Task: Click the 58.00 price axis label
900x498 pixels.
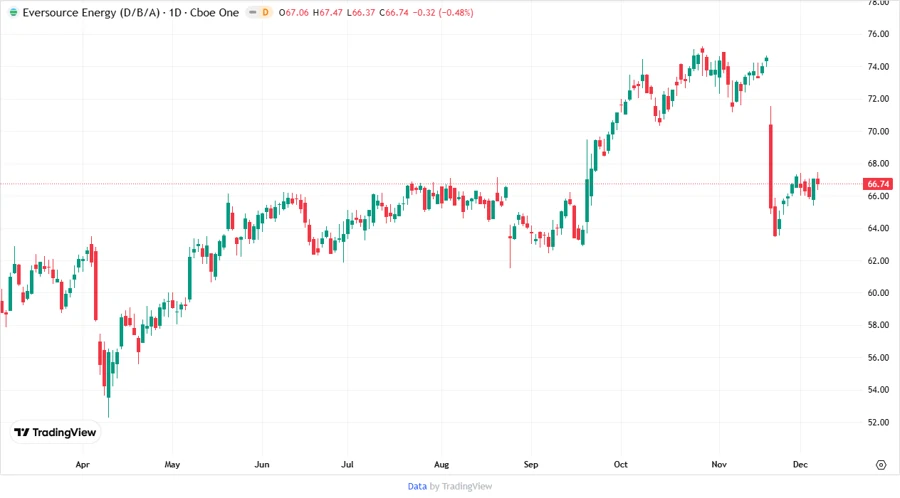Action: point(878,325)
